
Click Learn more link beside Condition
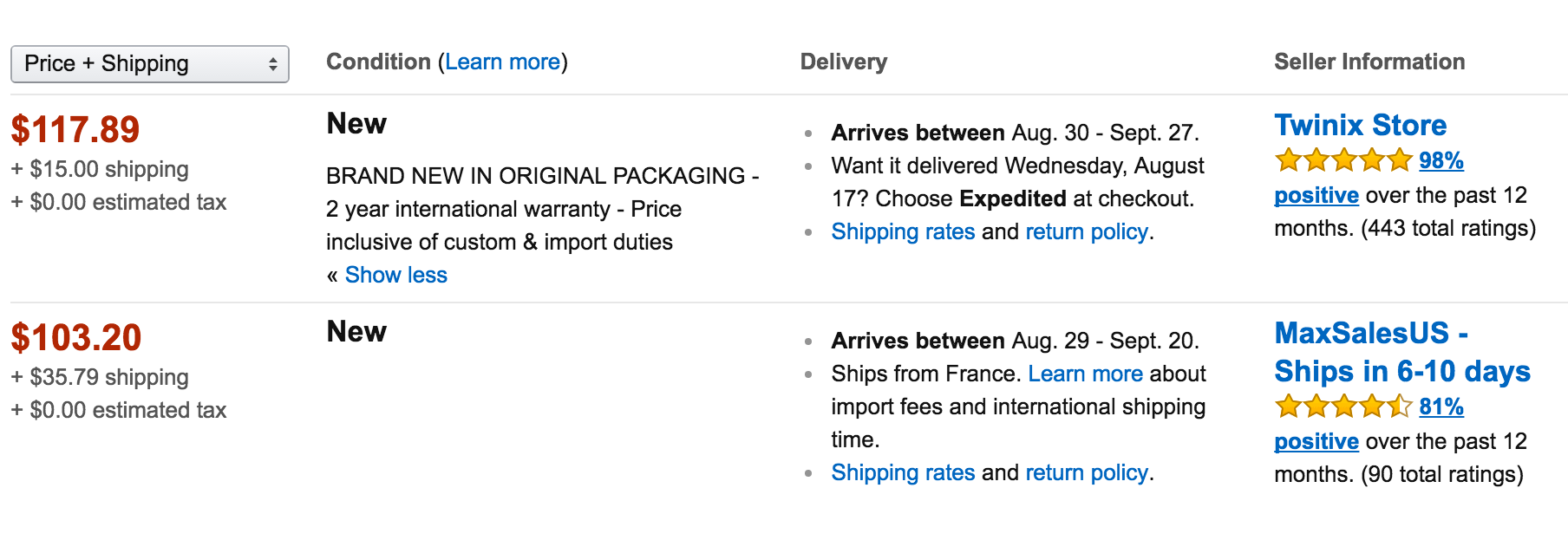click(502, 62)
